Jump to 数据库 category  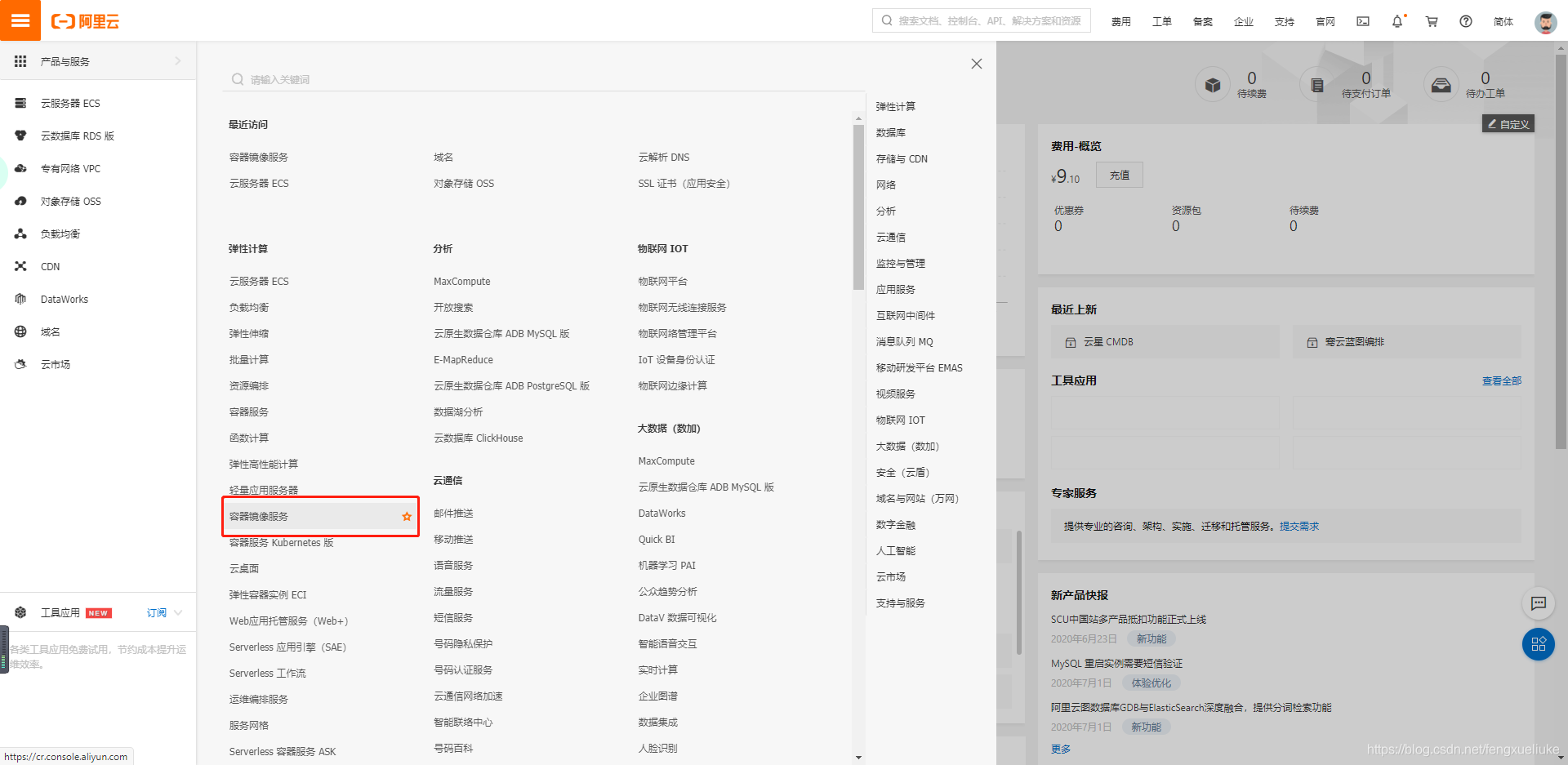coord(891,132)
